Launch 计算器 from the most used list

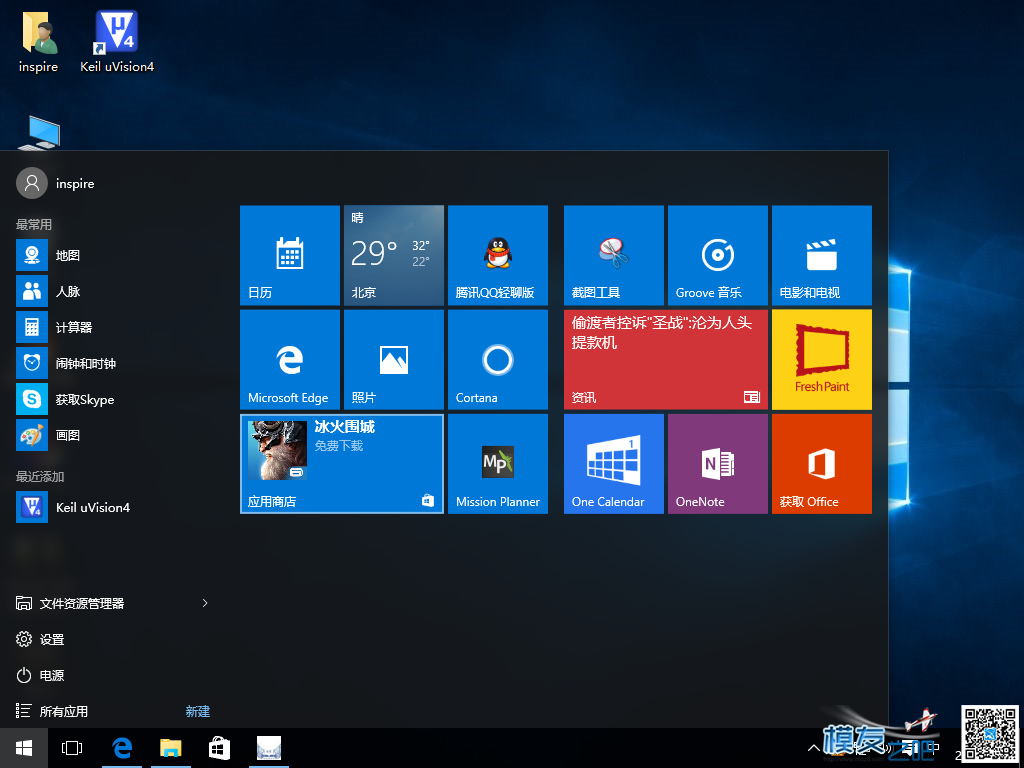pyautogui.click(x=112, y=327)
